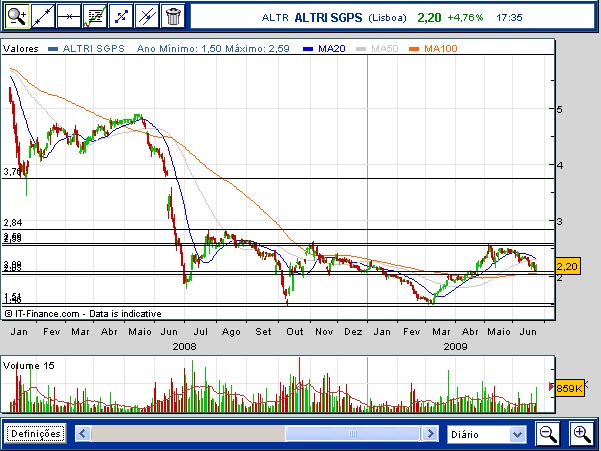Image resolution: width=601 pixels, height=451 pixels.
Task: Select the move/resize line tool
Action: tap(121, 16)
